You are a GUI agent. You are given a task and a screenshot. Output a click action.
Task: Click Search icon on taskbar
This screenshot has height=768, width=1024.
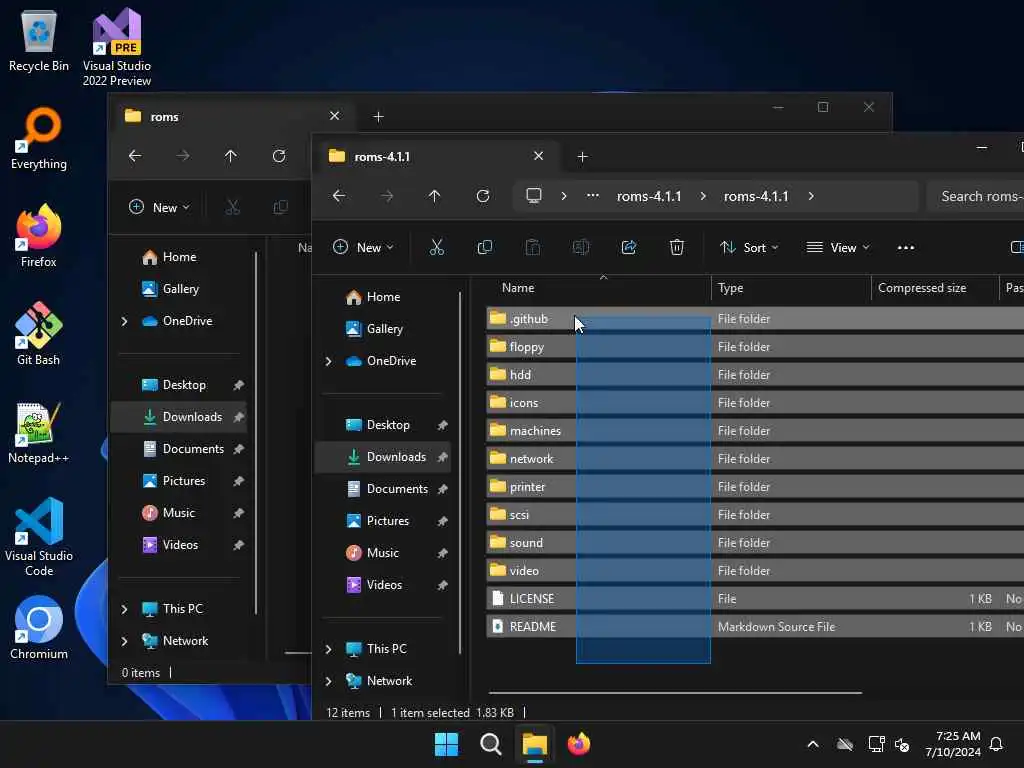coord(490,744)
